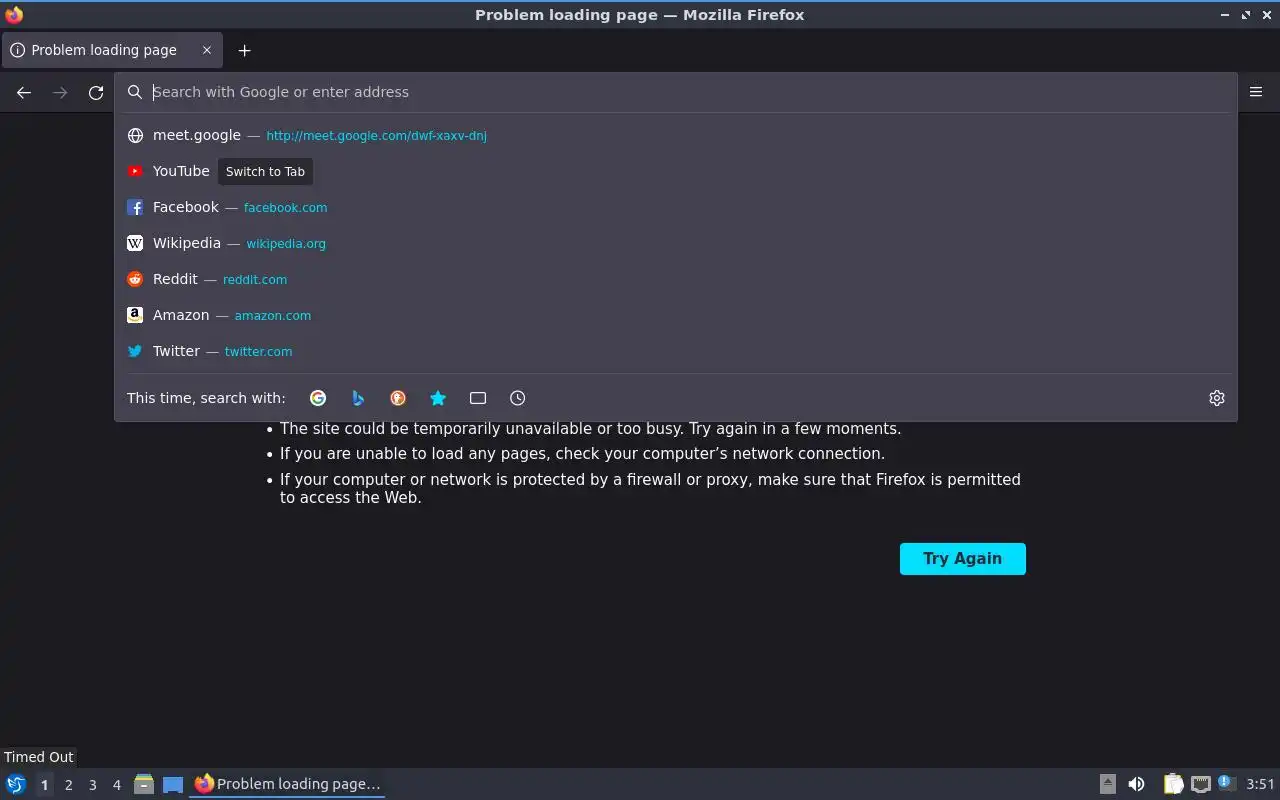This screenshot has height=800, width=1280.
Task: Open the network tray icon
Action: pos(1201,784)
